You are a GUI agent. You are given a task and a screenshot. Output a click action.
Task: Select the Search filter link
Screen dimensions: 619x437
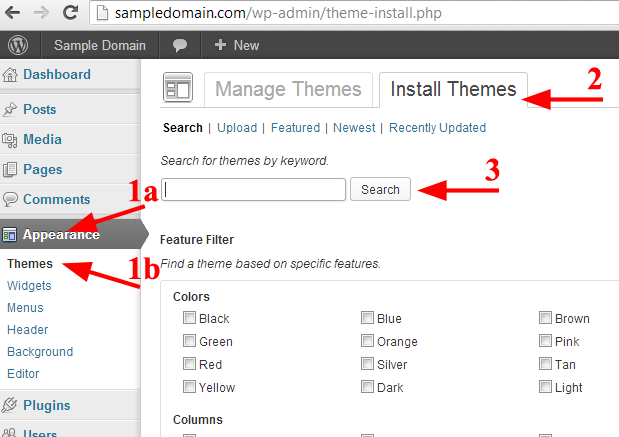click(x=182, y=128)
